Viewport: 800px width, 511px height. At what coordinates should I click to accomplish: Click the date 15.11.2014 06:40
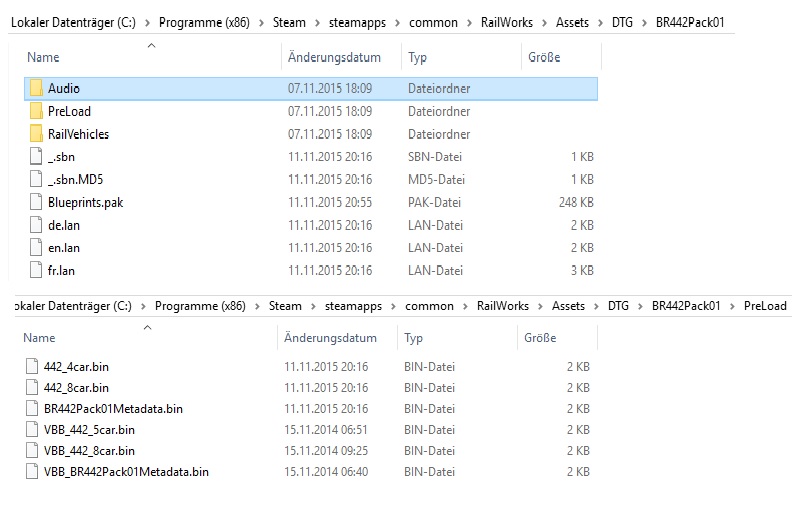326,472
